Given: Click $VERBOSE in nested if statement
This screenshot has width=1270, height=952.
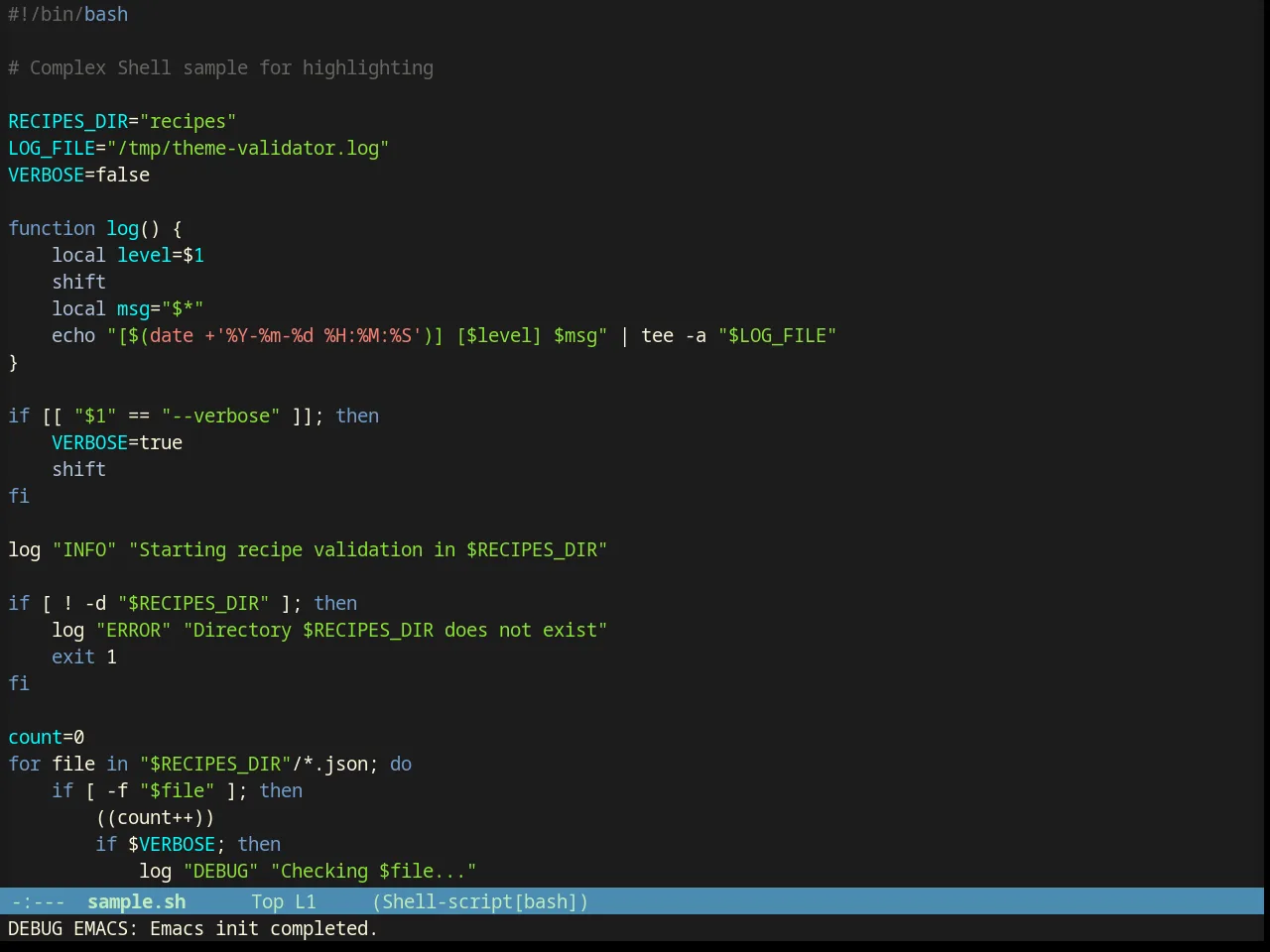Looking at the screenshot, I should [x=172, y=844].
